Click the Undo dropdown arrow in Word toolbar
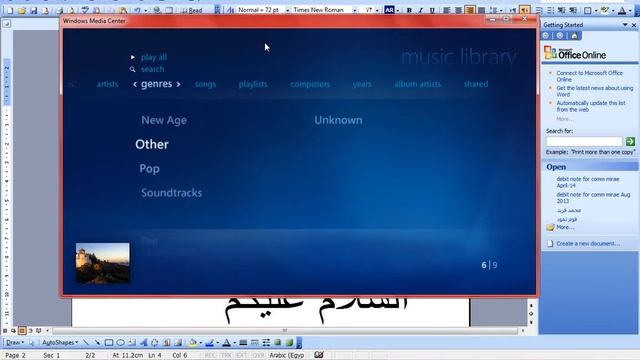 [146, 11]
